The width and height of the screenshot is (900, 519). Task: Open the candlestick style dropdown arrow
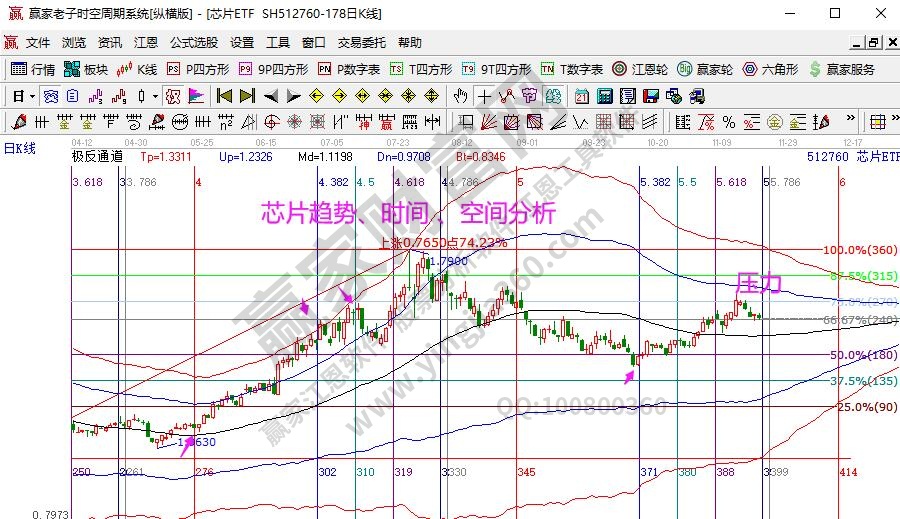(x=155, y=96)
